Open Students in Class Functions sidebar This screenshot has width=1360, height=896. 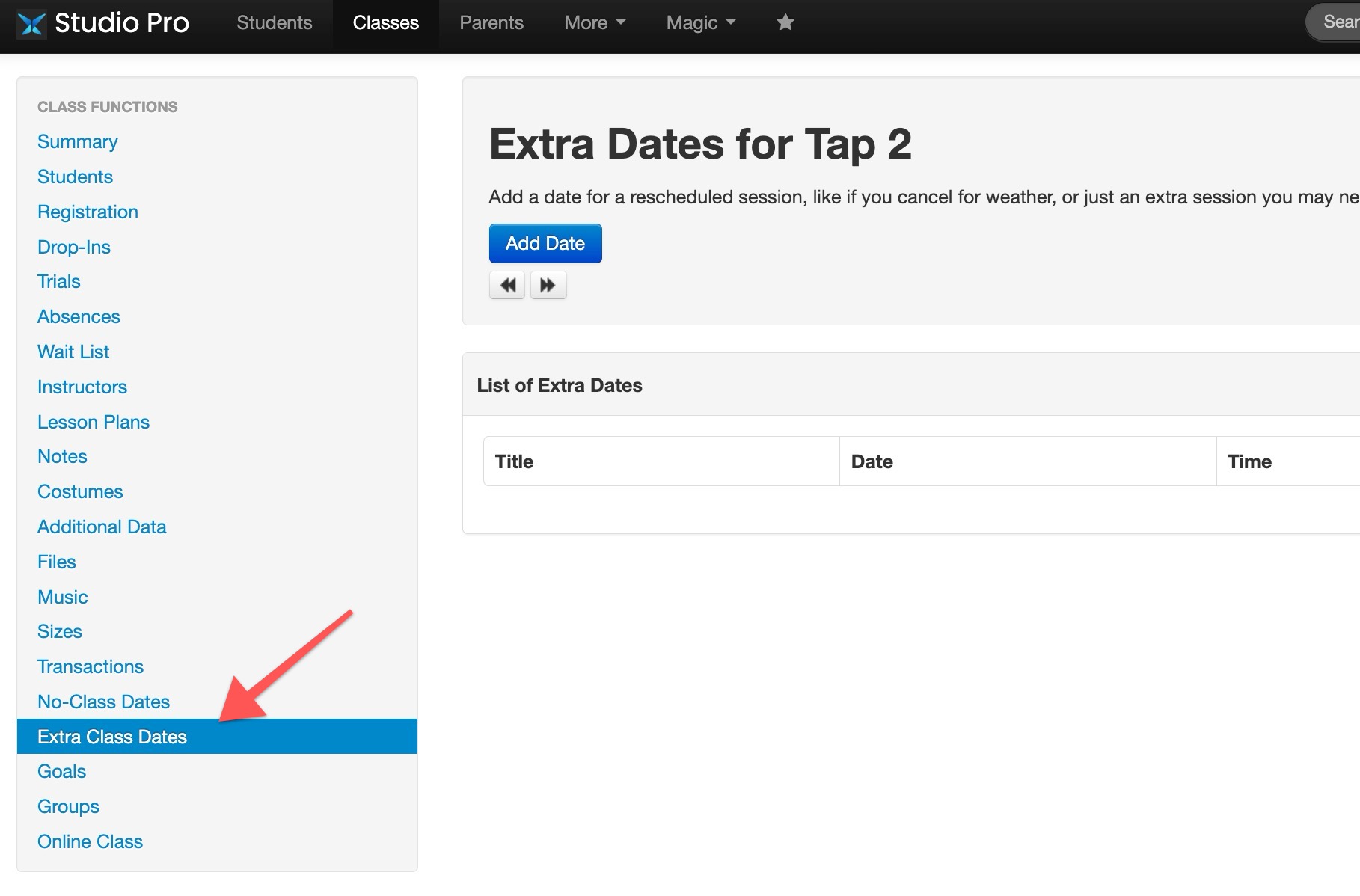[75, 177]
